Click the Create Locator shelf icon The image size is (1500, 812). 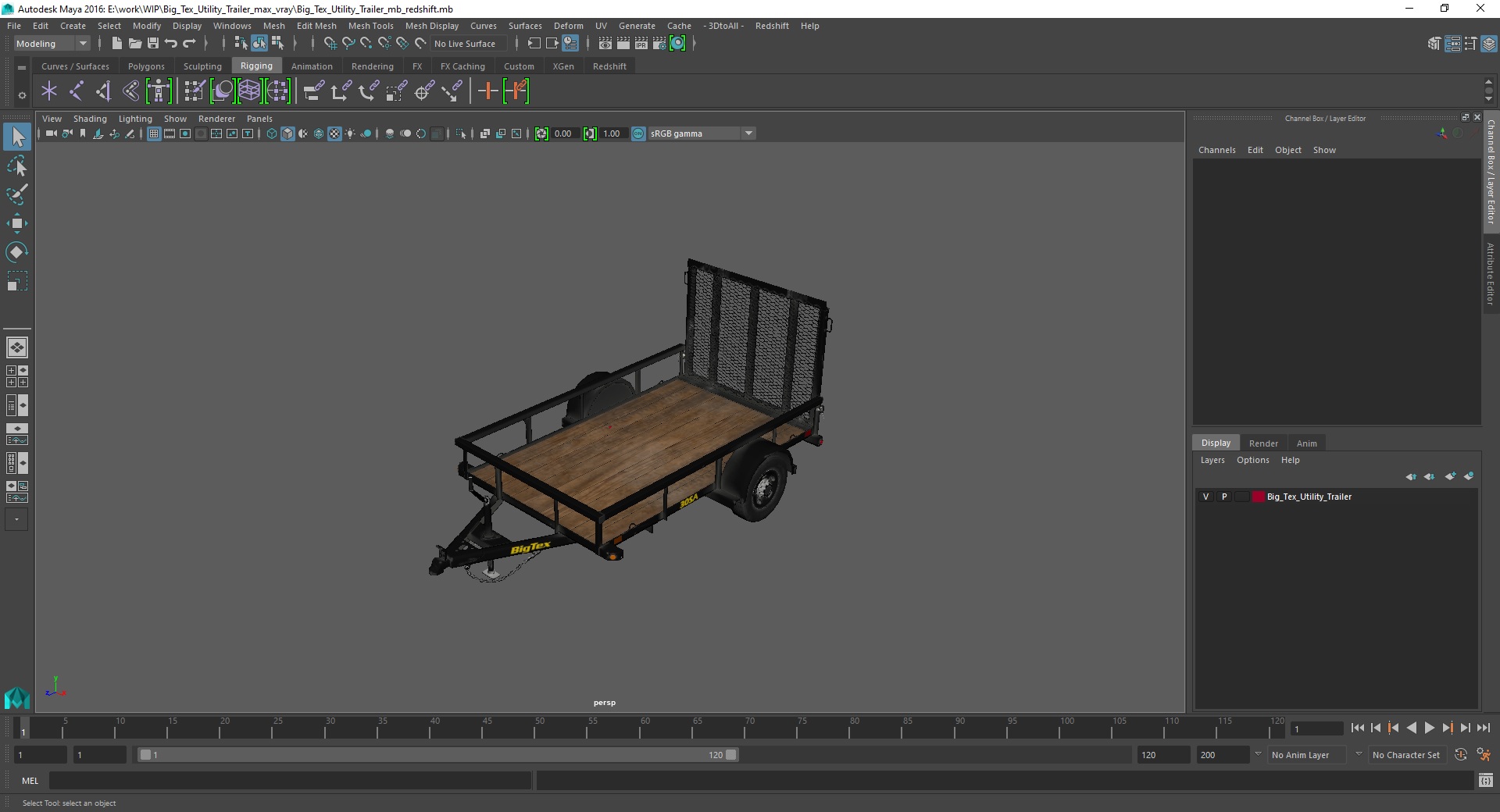[x=49, y=91]
